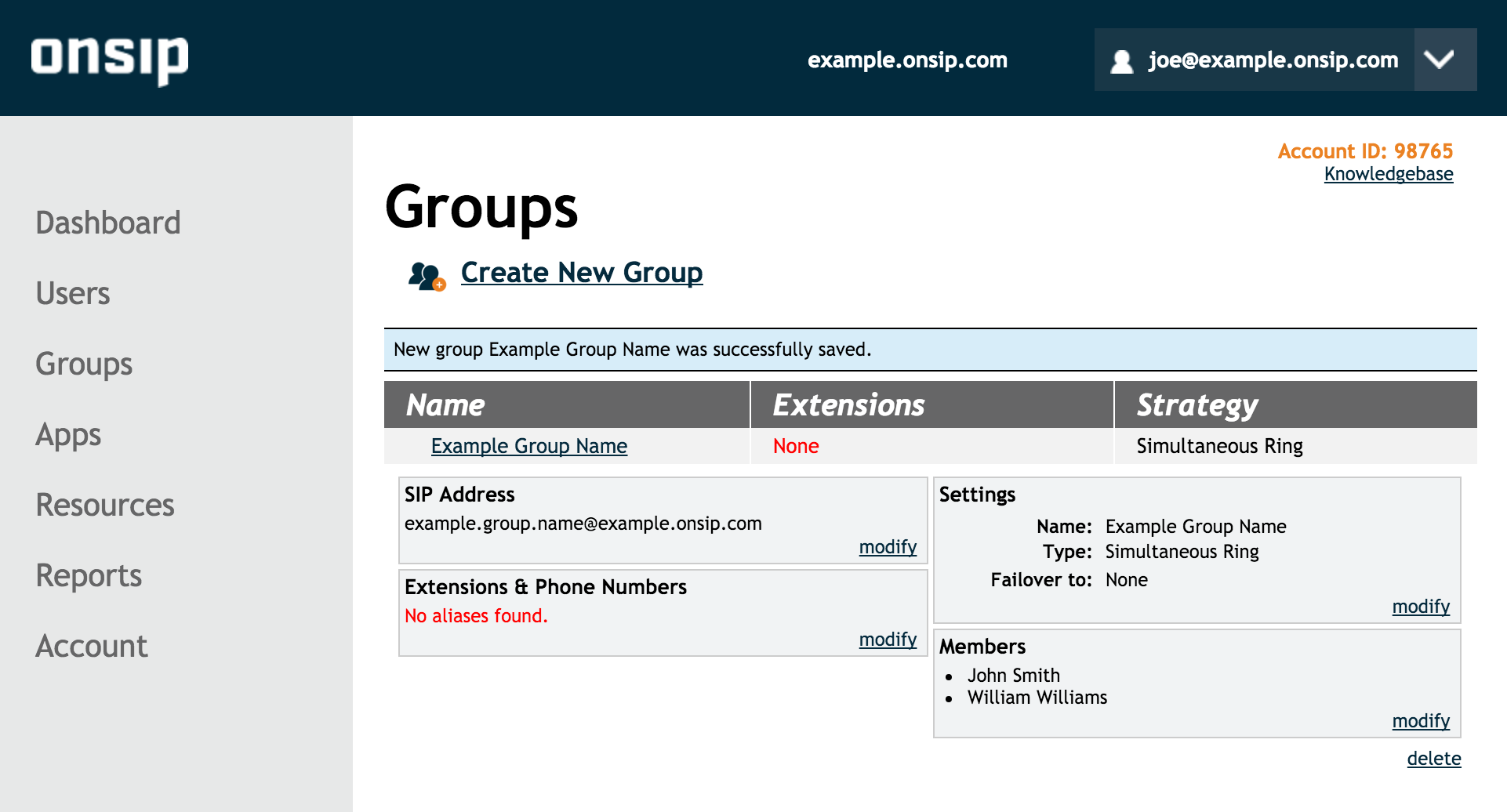Click the Groups page heading
This screenshot has width=1507, height=812.
click(x=481, y=209)
